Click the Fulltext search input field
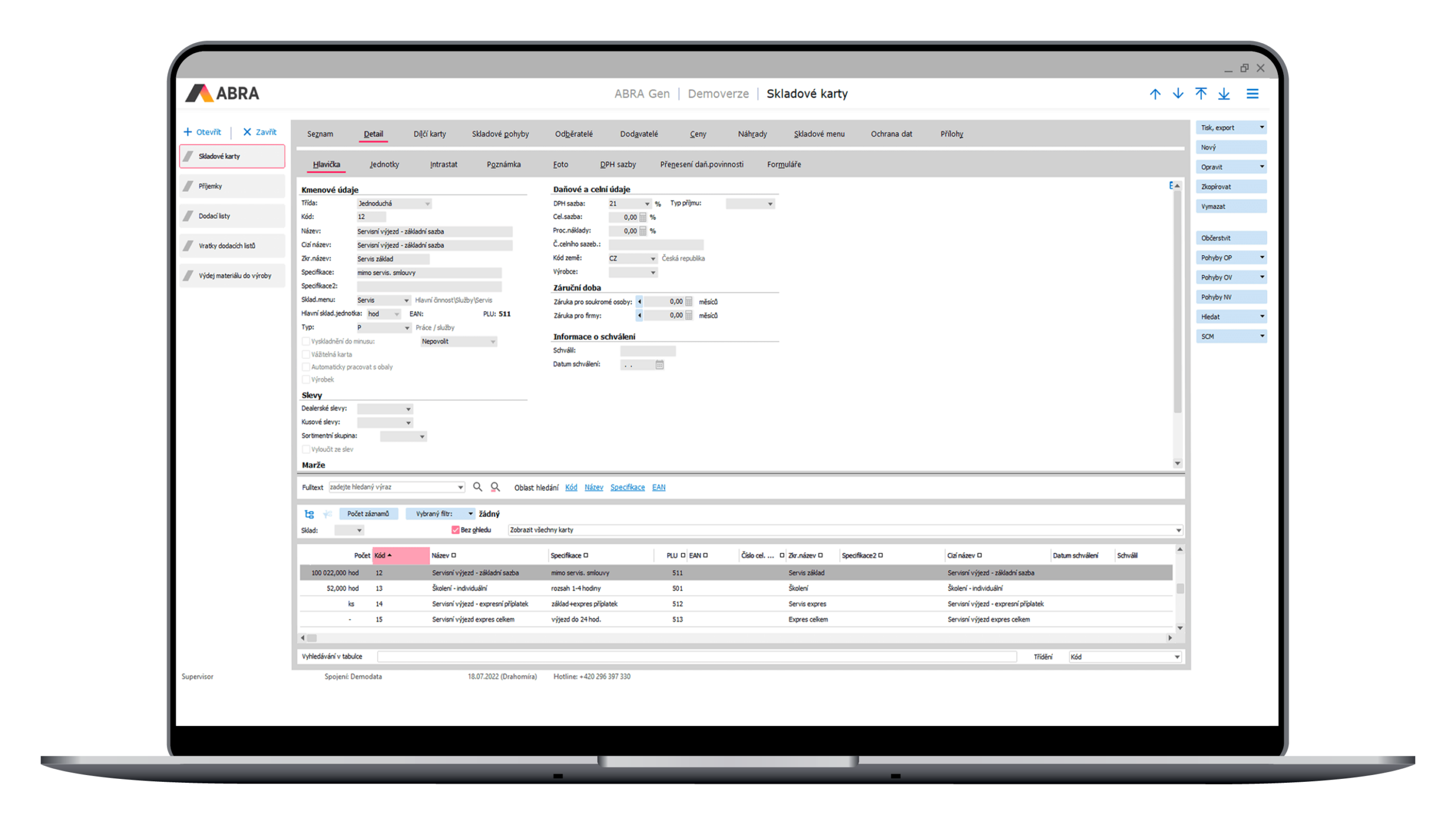Image resolution: width=1456 pixels, height=825 pixels. click(396, 487)
